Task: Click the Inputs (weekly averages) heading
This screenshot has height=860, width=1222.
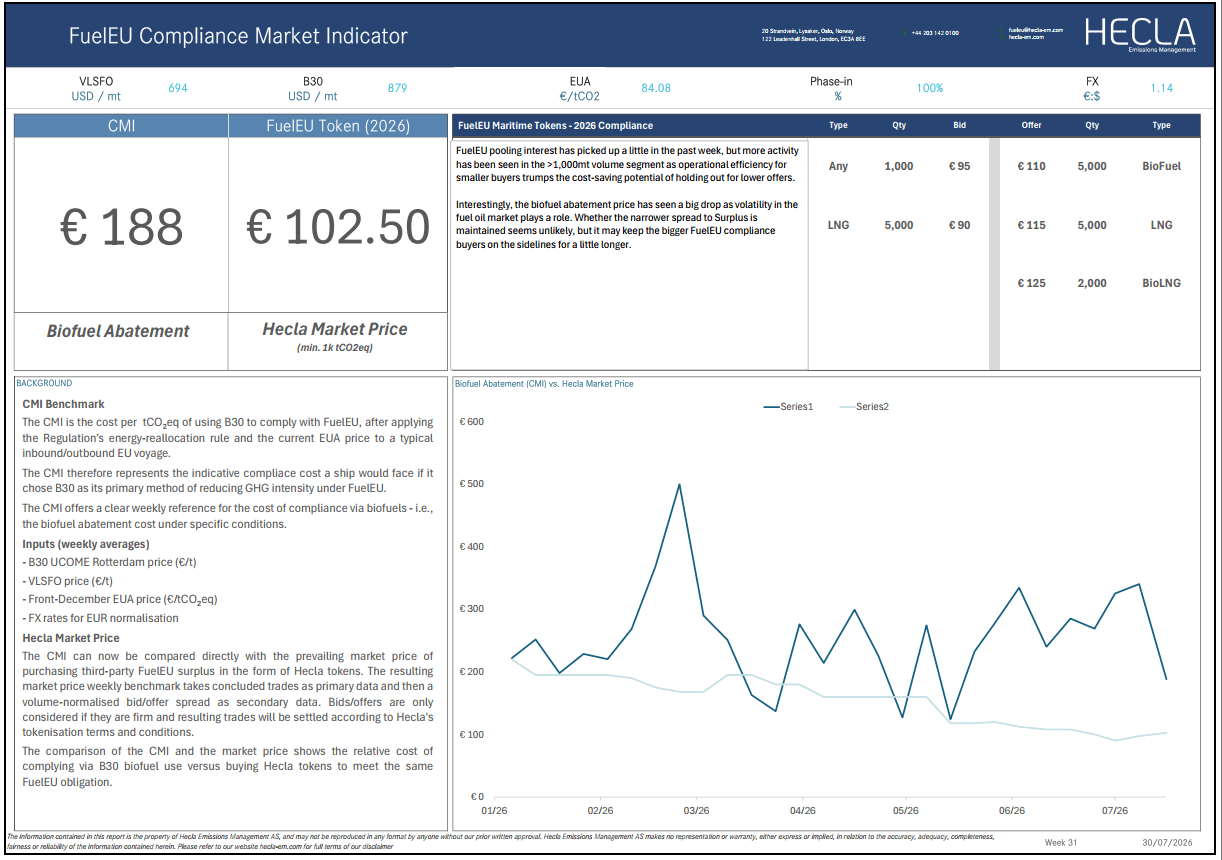Action: coord(86,544)
